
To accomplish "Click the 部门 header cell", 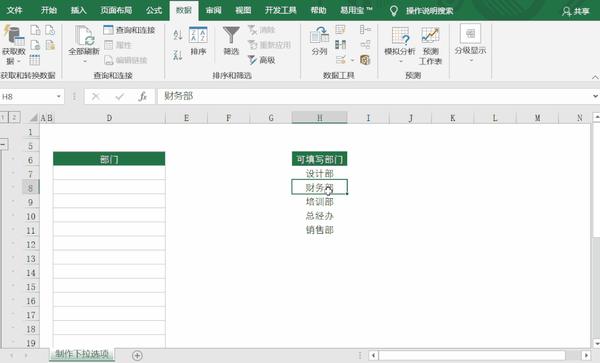I will [109, 159].
